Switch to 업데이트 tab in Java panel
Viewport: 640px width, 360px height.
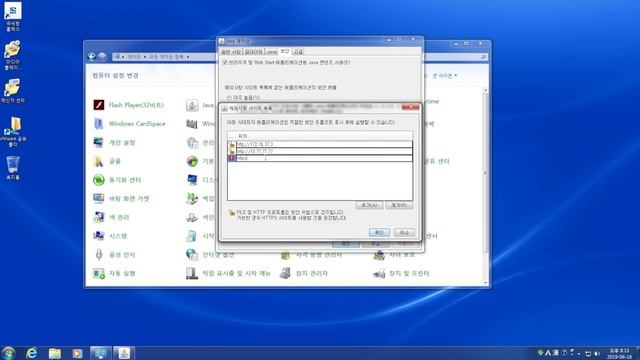(x=254, y=52)
